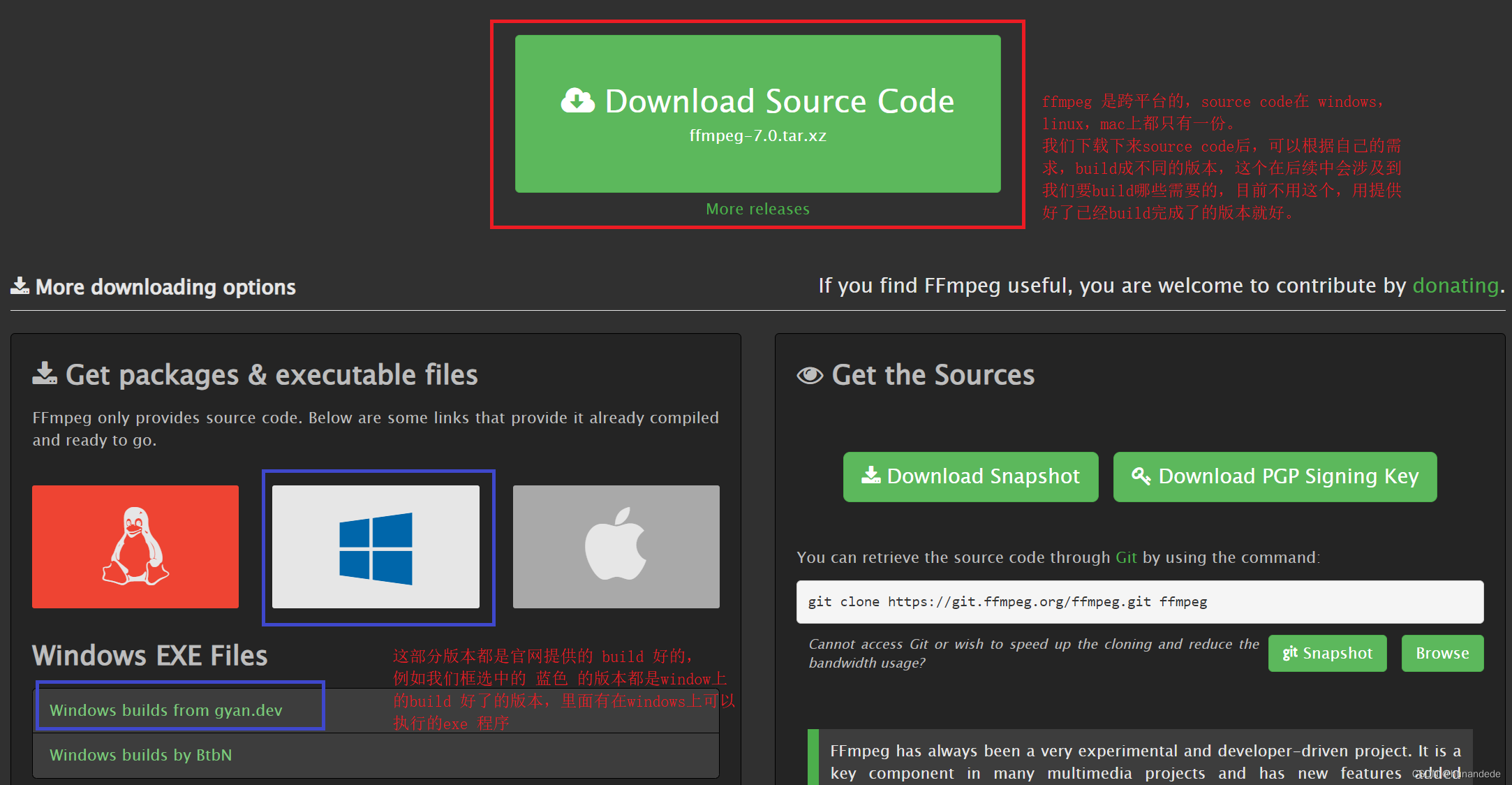1512x785 pixels.
Task: Click download icon beside More downloading options
Action: pos(20,286)
